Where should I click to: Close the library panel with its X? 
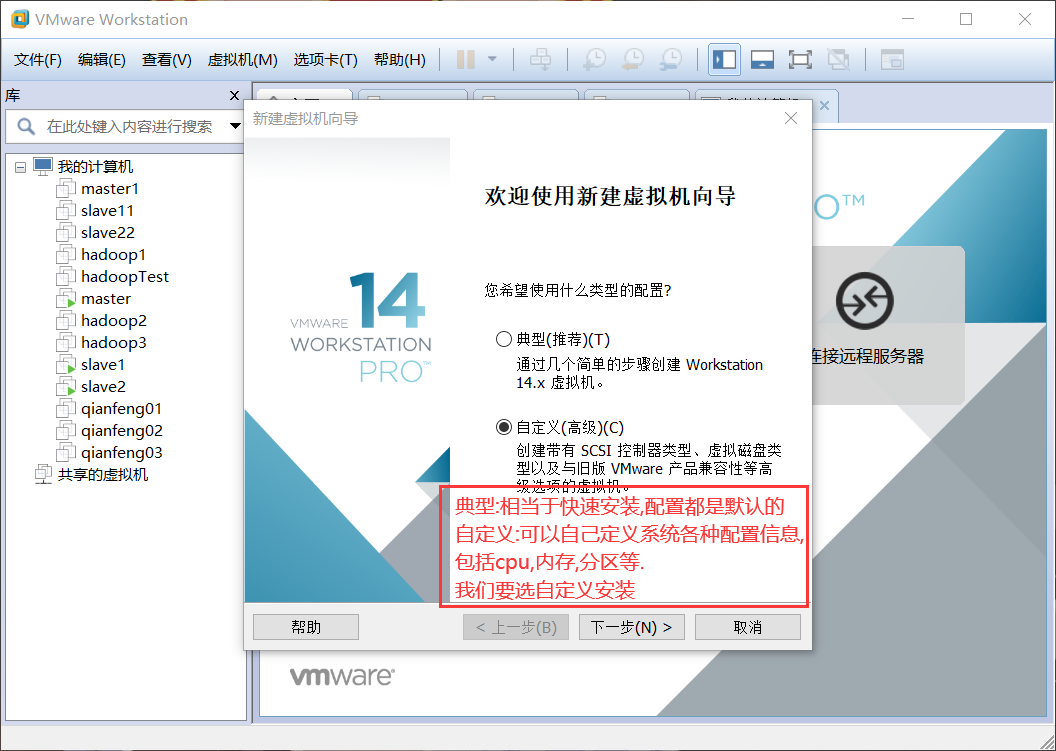point(234,96)
